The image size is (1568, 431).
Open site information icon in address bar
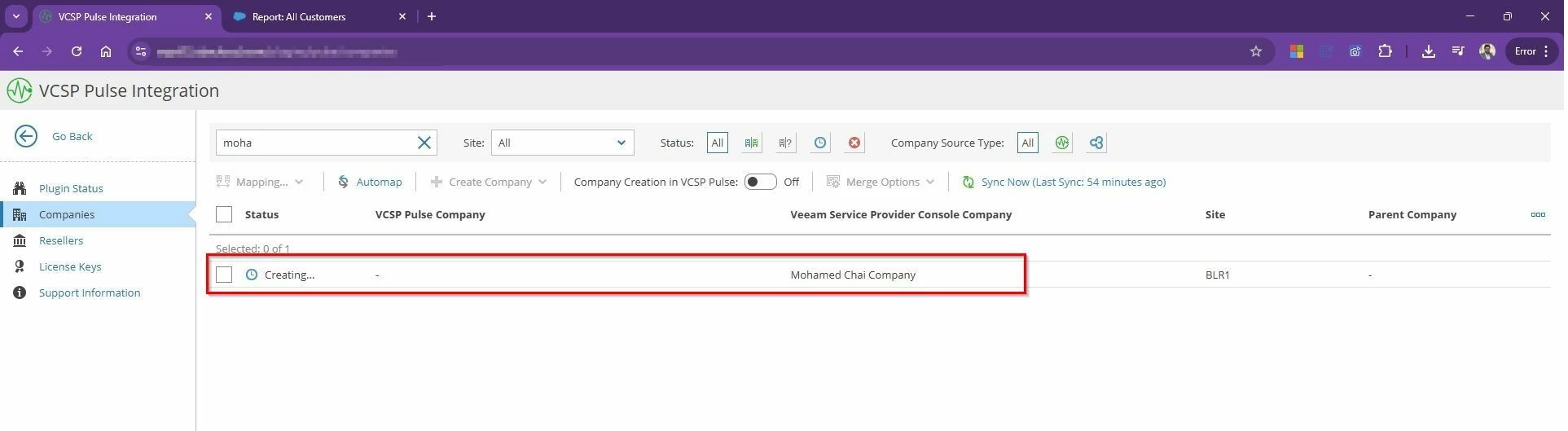point(141,51)
